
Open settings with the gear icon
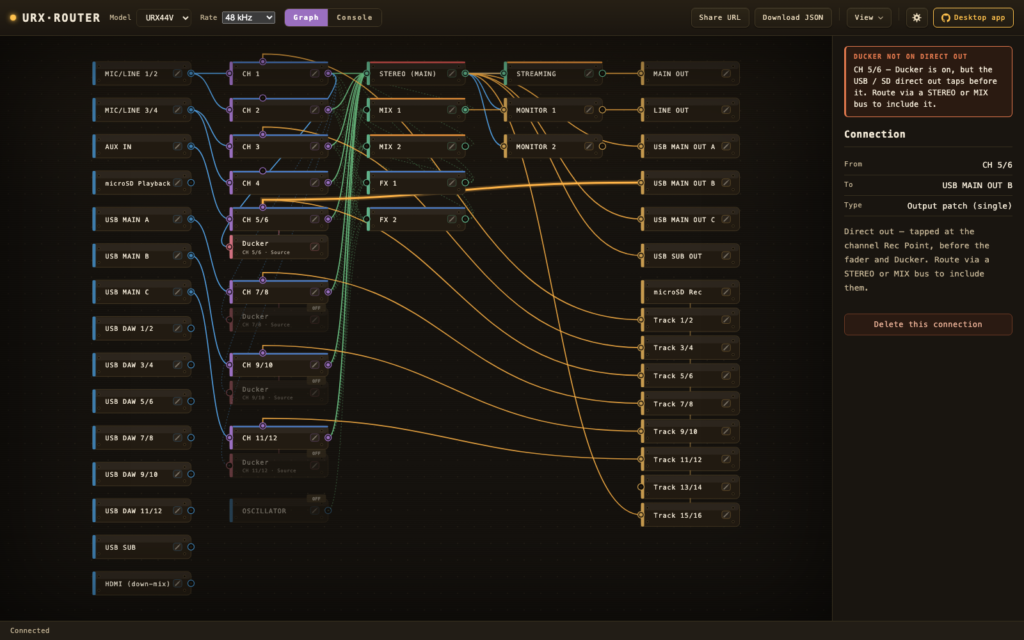click(916, 18)
